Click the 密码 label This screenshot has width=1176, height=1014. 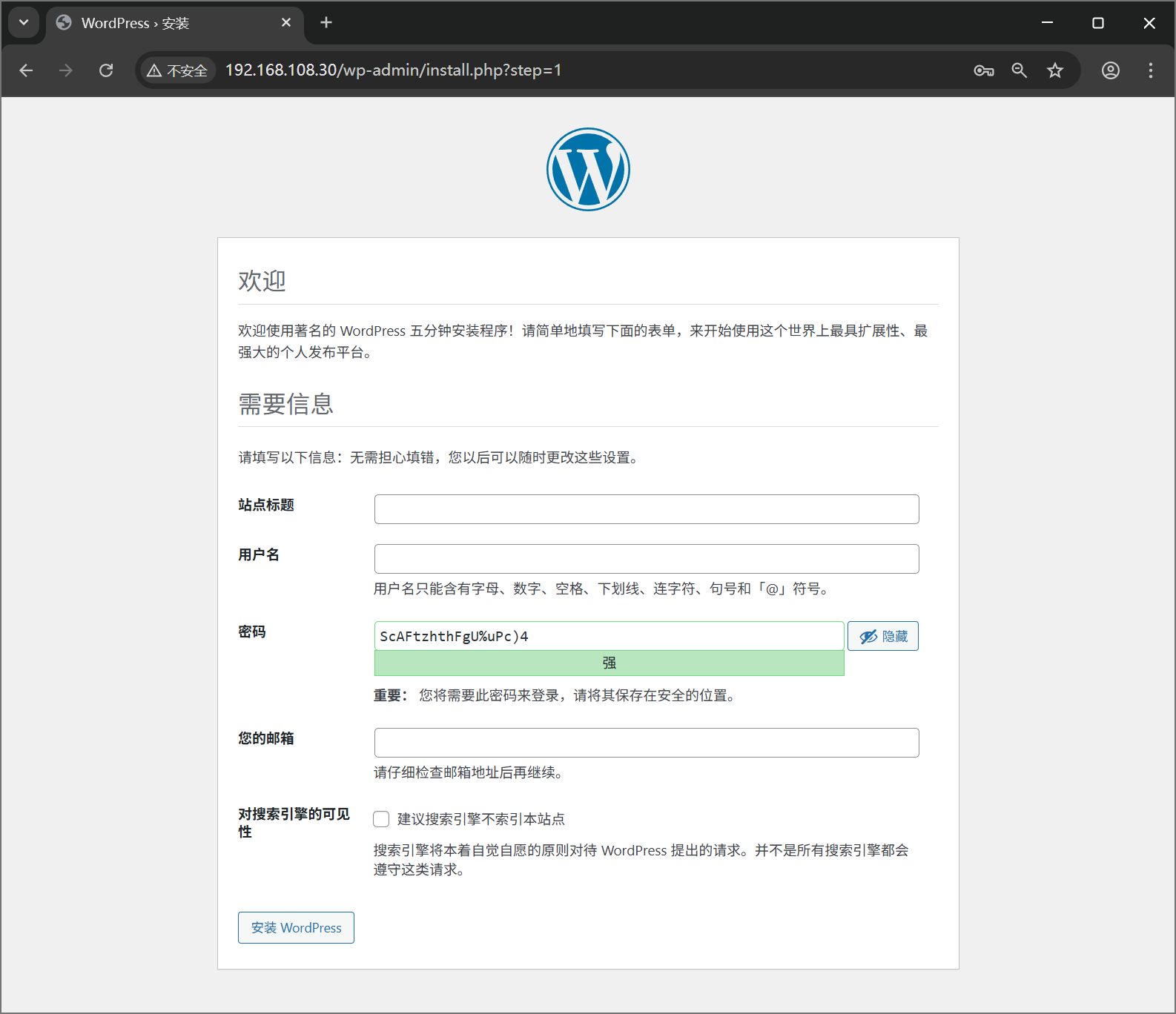pyautogui.click(x=252, y=632)
